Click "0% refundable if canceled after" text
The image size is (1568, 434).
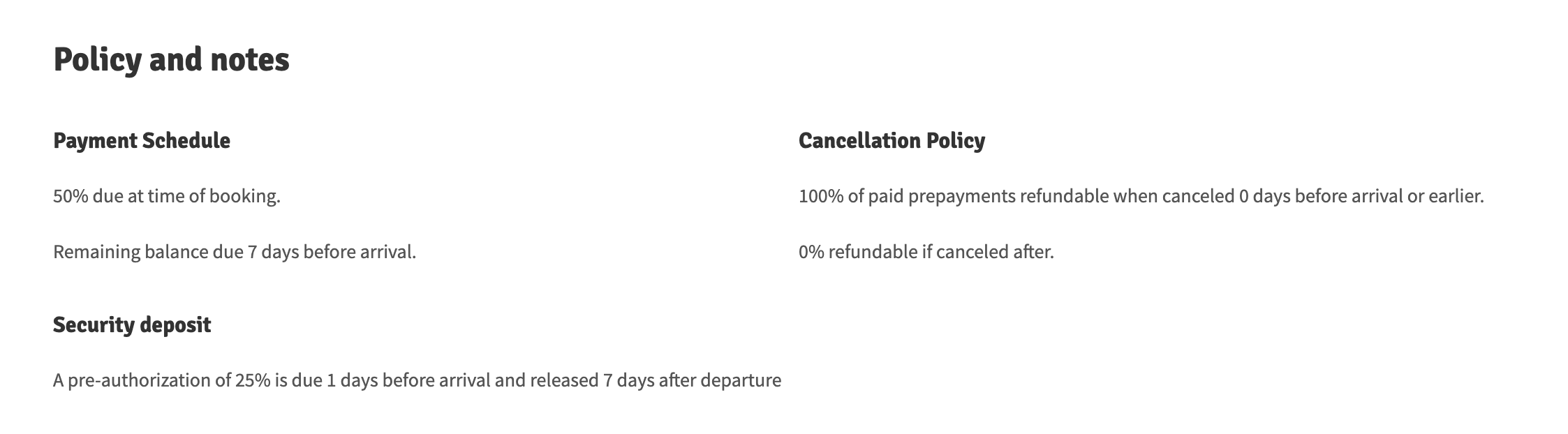click(x=926, y=252)
